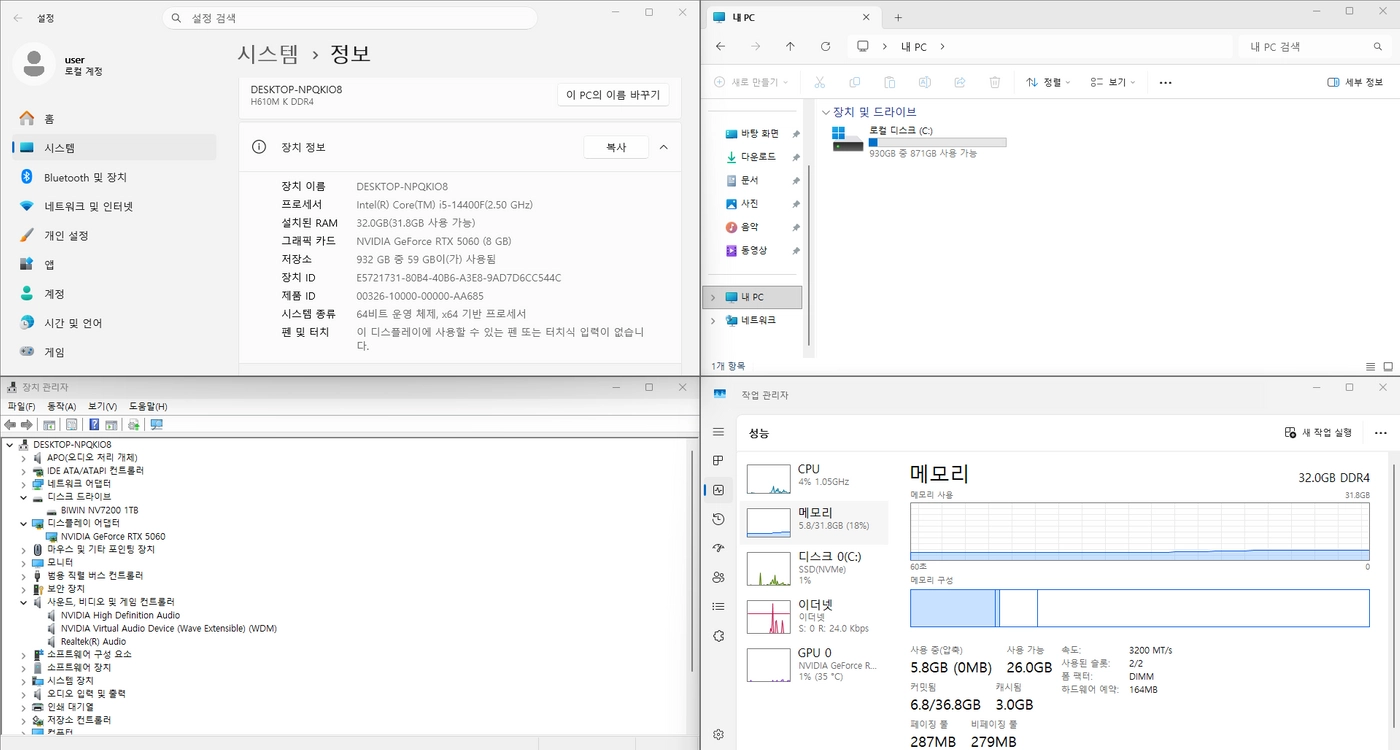The height and width of the screenshot is (750, 1400).
Task: Switch File Explorer to details list view
Action: coord(1371,367)
